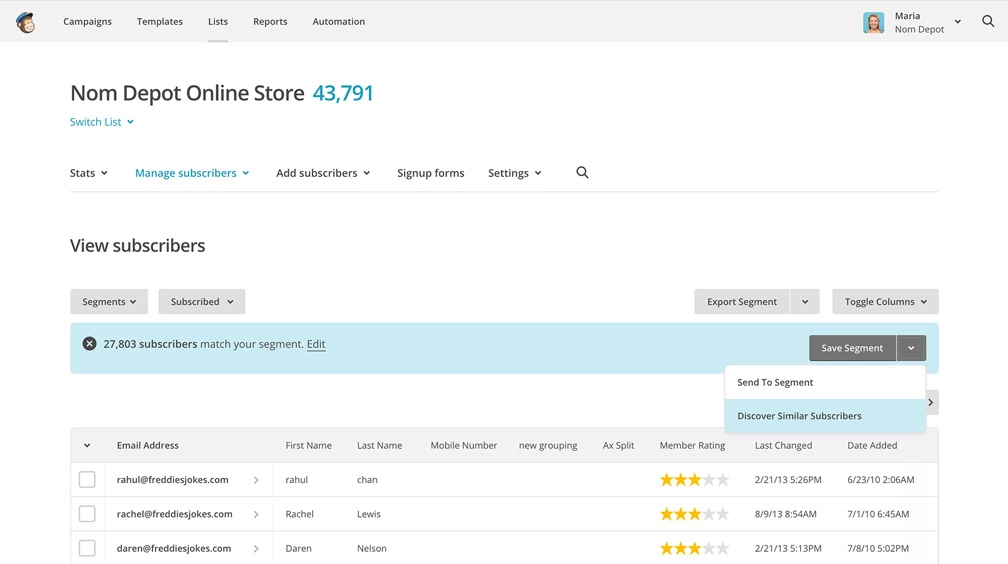Sort by Mobile Number column
The height and width of the screenshot is (564, 1008).
click(464, 445)
